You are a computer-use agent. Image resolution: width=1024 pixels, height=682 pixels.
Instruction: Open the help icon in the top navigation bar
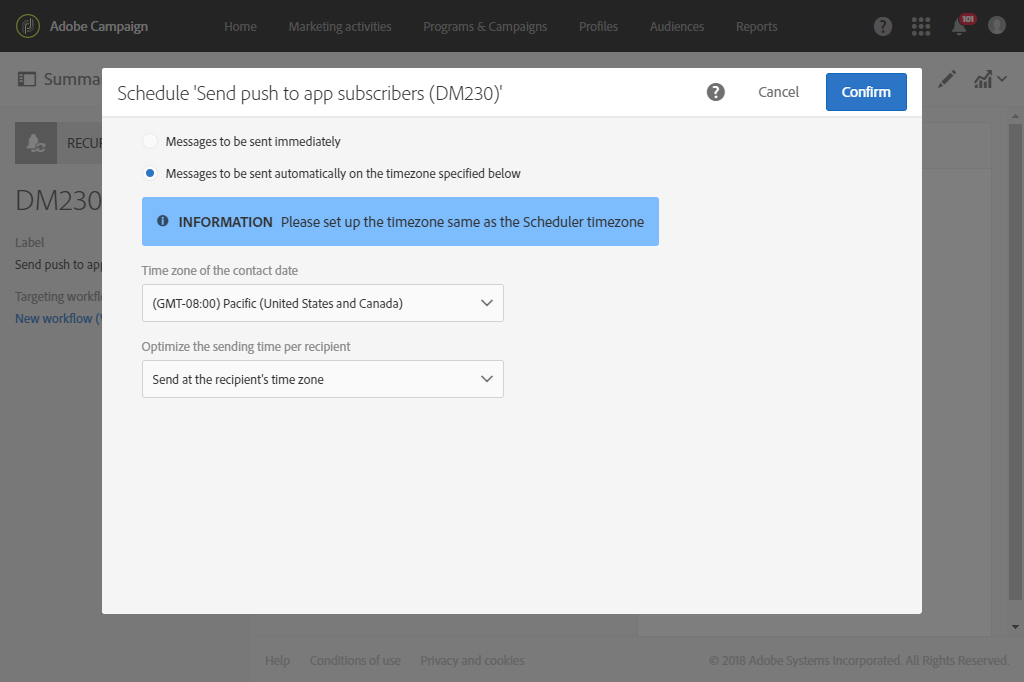pyautogui.click(x=883, y=26)
